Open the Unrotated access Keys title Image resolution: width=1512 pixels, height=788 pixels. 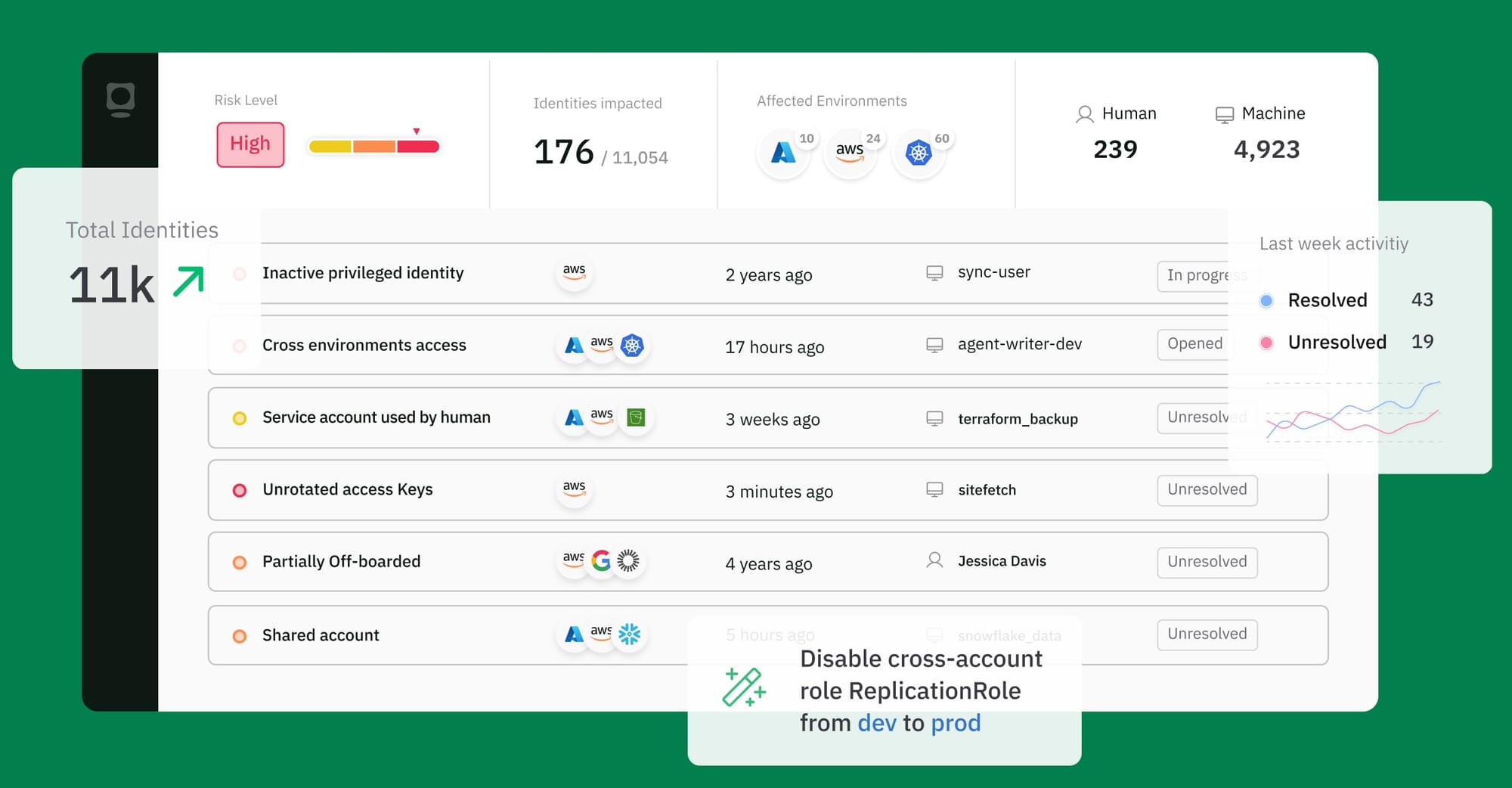[x=348, y=490]
